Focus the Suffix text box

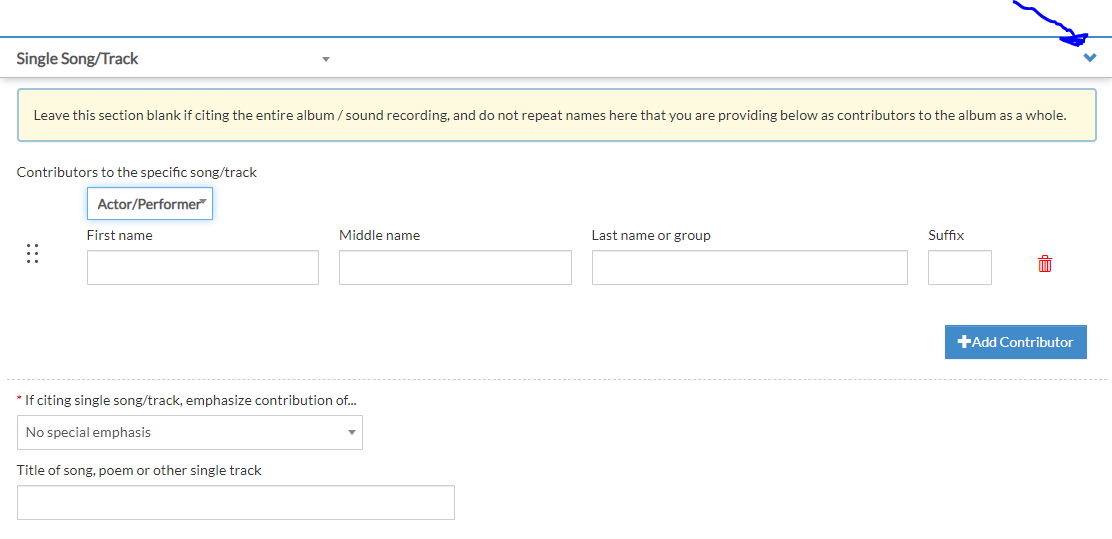[960, 267]
